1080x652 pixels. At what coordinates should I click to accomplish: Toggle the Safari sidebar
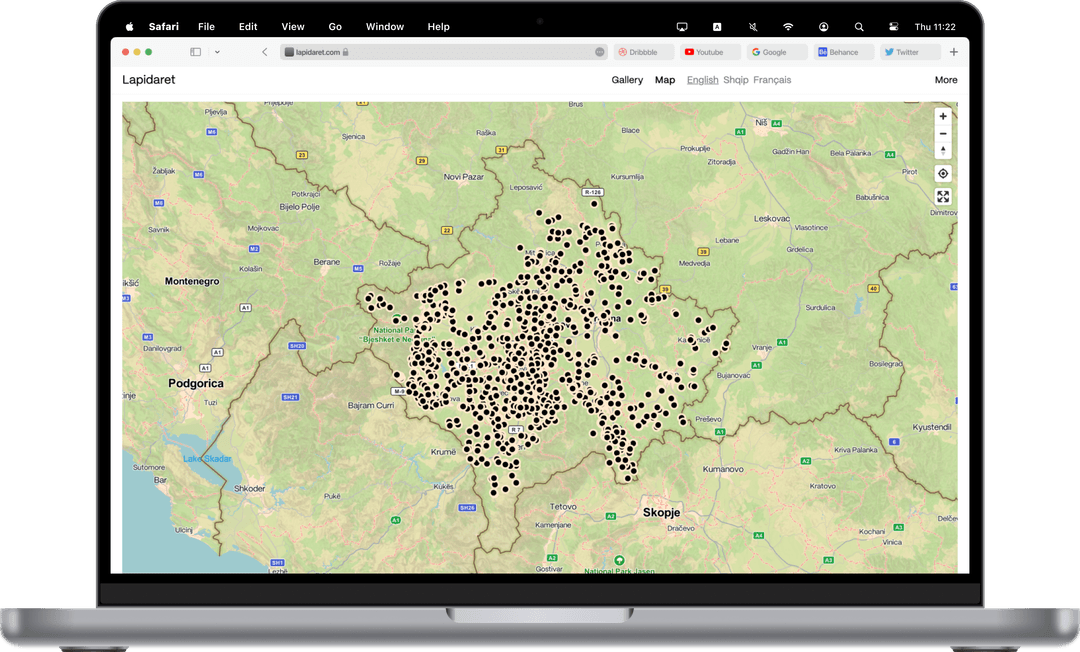tap(195, 52)
